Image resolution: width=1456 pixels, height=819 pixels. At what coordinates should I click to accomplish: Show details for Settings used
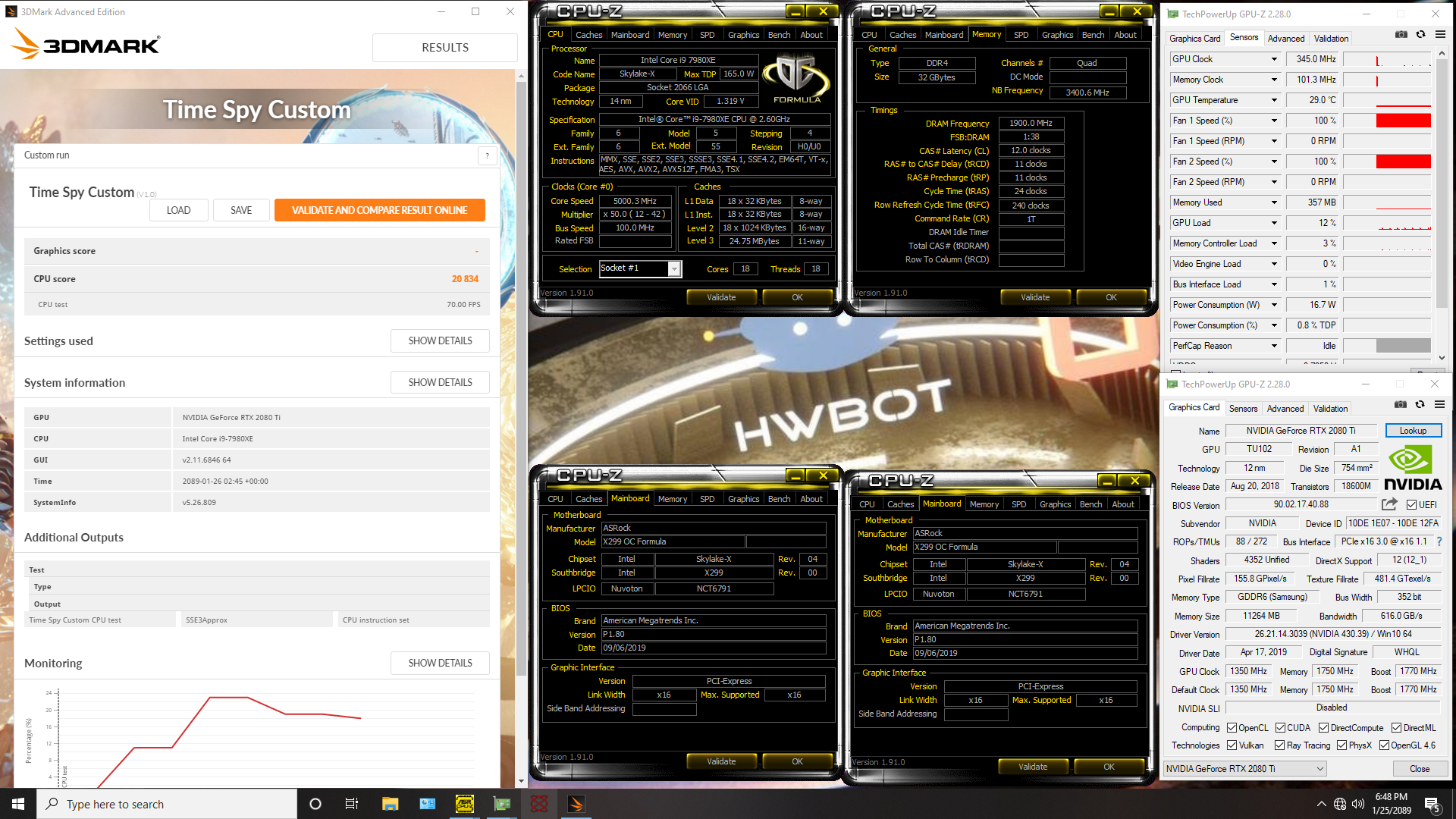pyautogui.click(x=440, y=340)
